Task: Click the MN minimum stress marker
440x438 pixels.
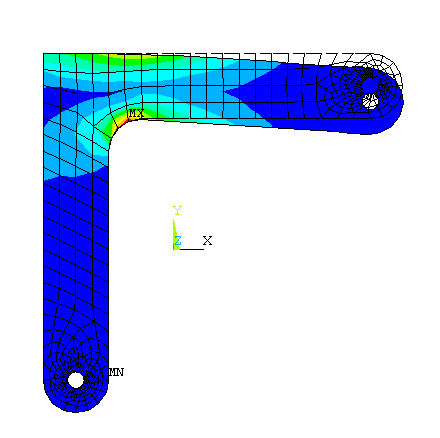Action: pyautogui.click(x=116, y=372)
